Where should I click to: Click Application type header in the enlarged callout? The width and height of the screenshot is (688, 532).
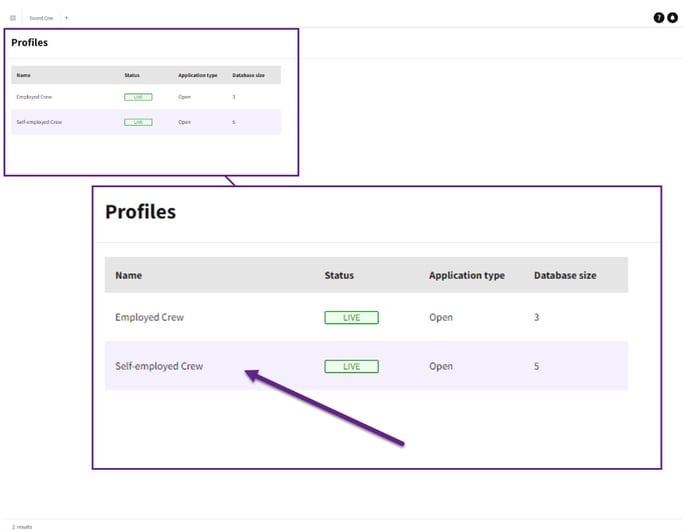pyautogui.click(x=467, y=276)
